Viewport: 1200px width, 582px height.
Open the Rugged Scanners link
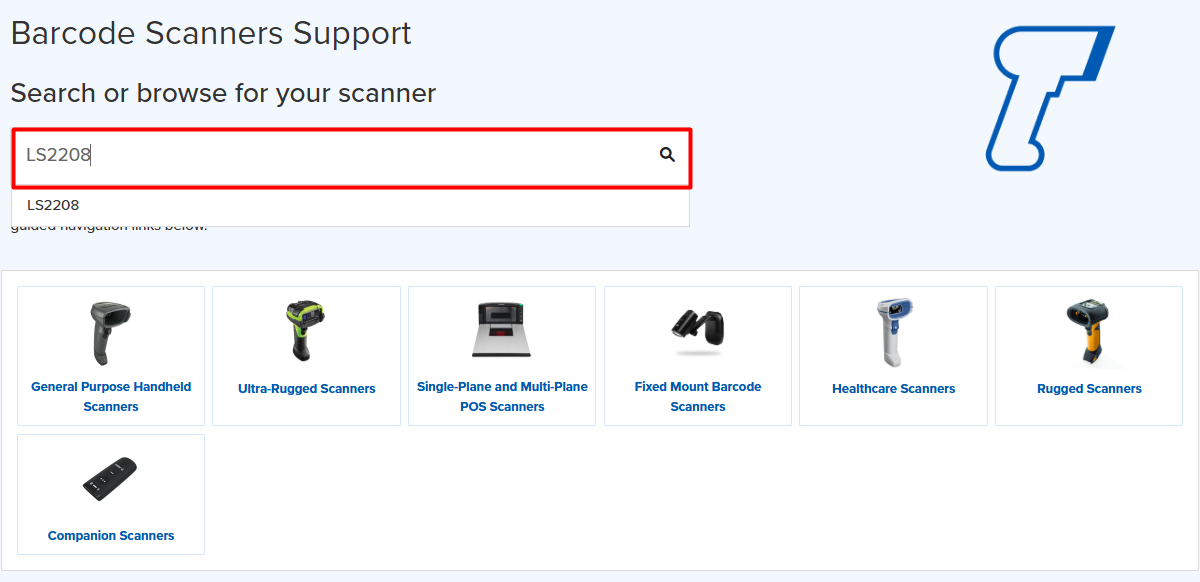pos(1089,389)
